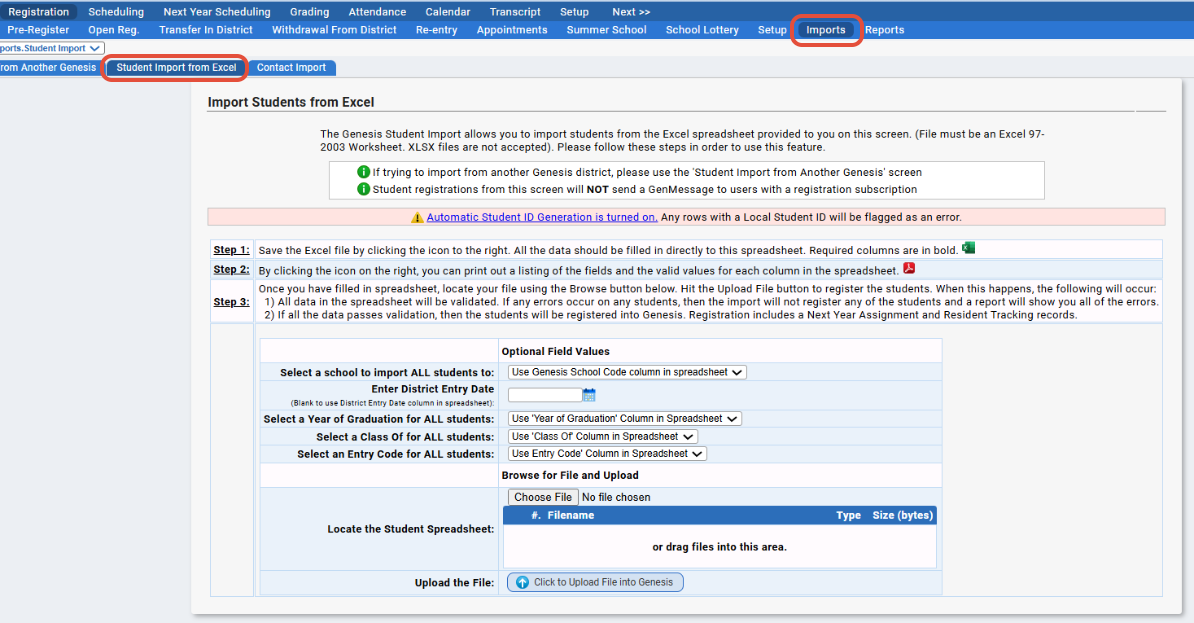Viewport: 1194px width, 623px height.
Task: Open the Reports submenu
Action: point(884,30)
